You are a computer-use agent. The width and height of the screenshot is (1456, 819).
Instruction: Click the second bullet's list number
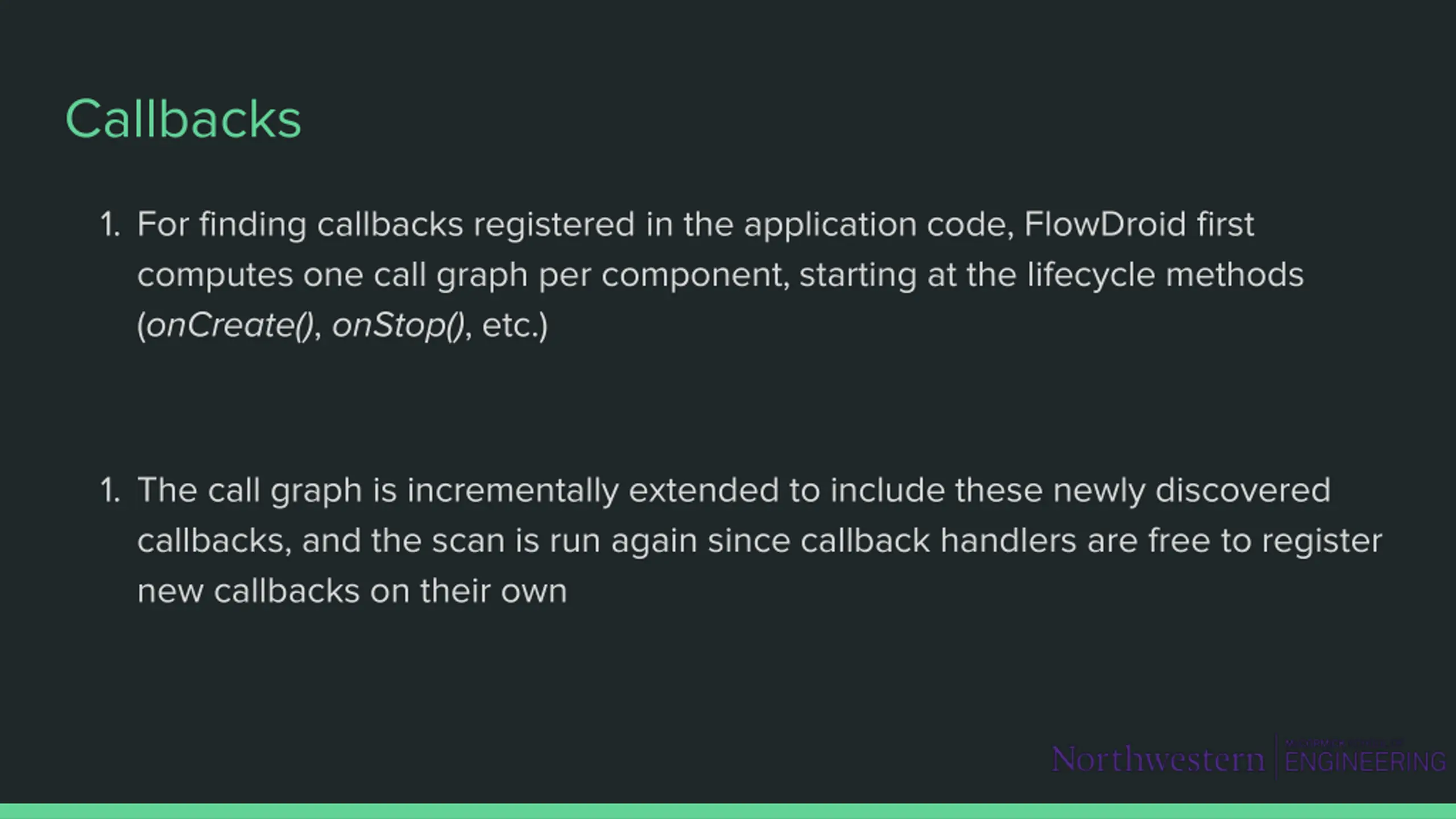tap(110, 490)
